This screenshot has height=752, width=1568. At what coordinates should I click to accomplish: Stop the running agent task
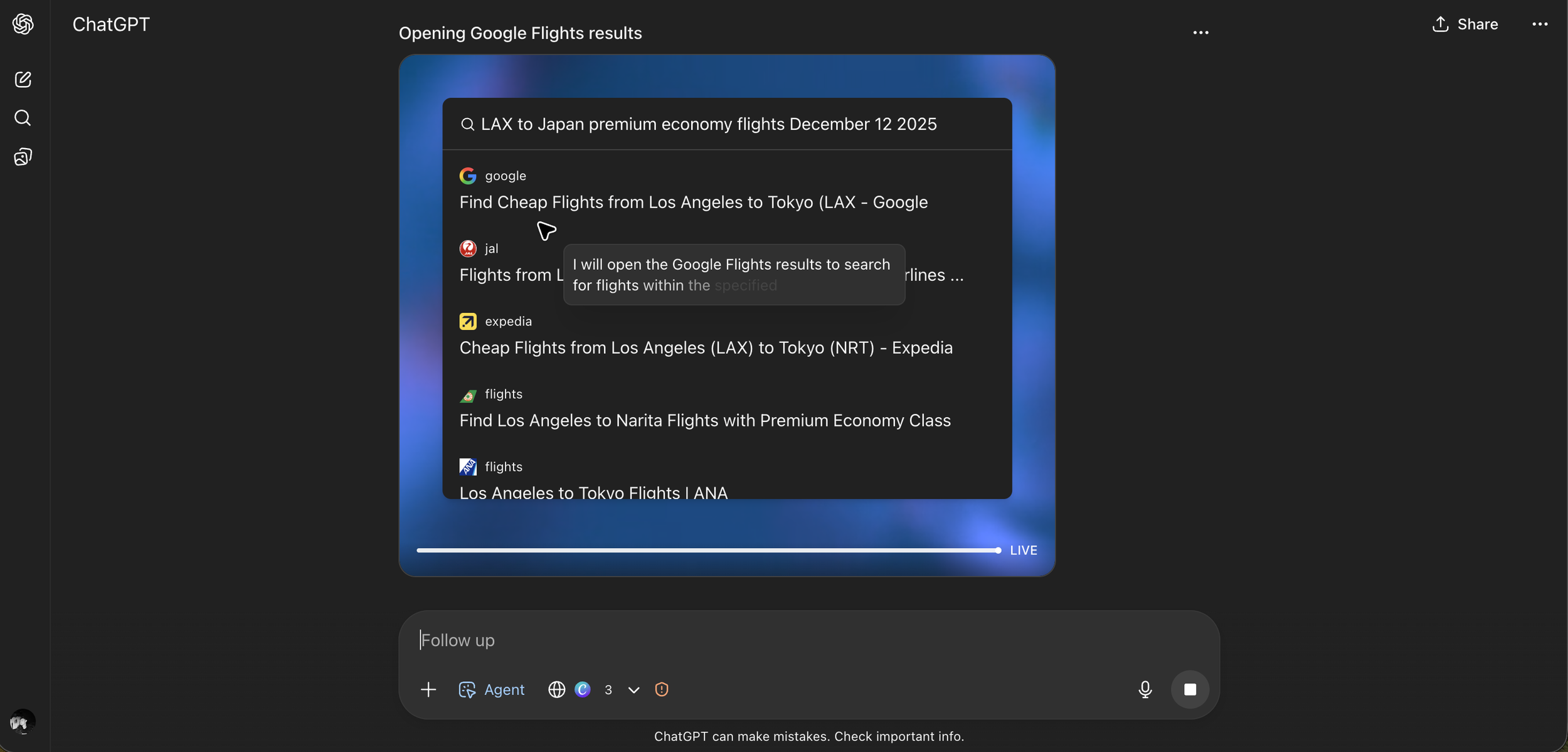point(1190,690)
